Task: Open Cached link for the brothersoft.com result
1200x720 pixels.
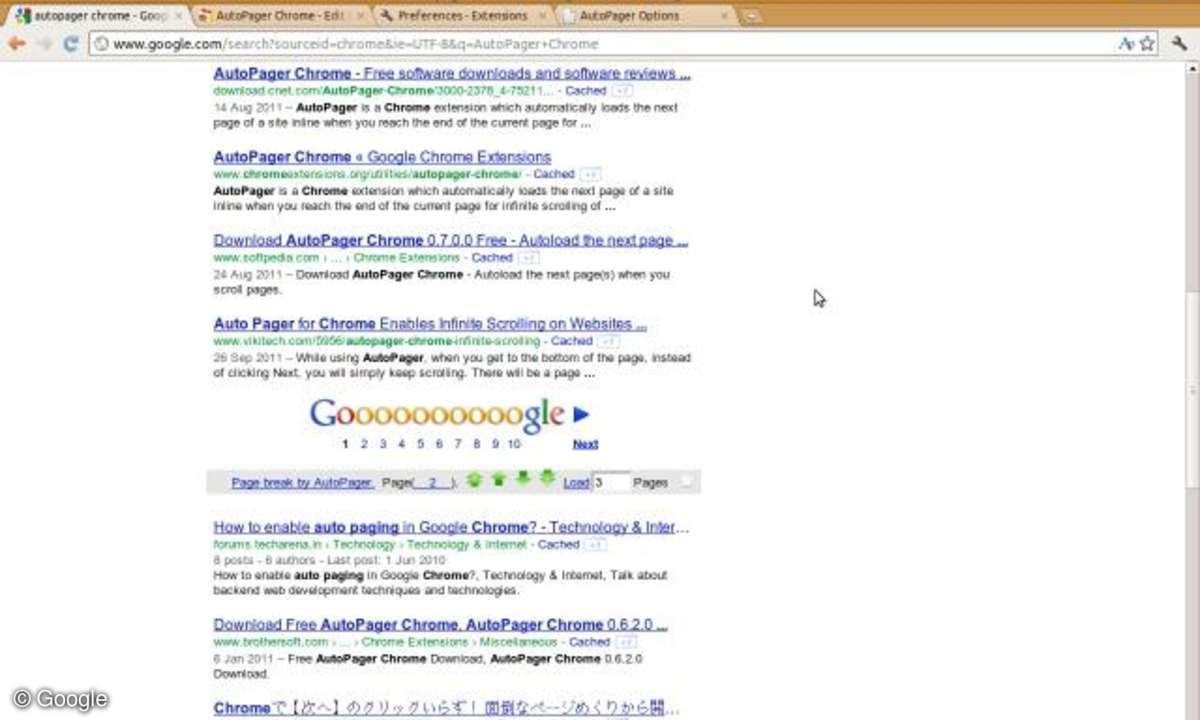Action: click(x=589, y=642)
